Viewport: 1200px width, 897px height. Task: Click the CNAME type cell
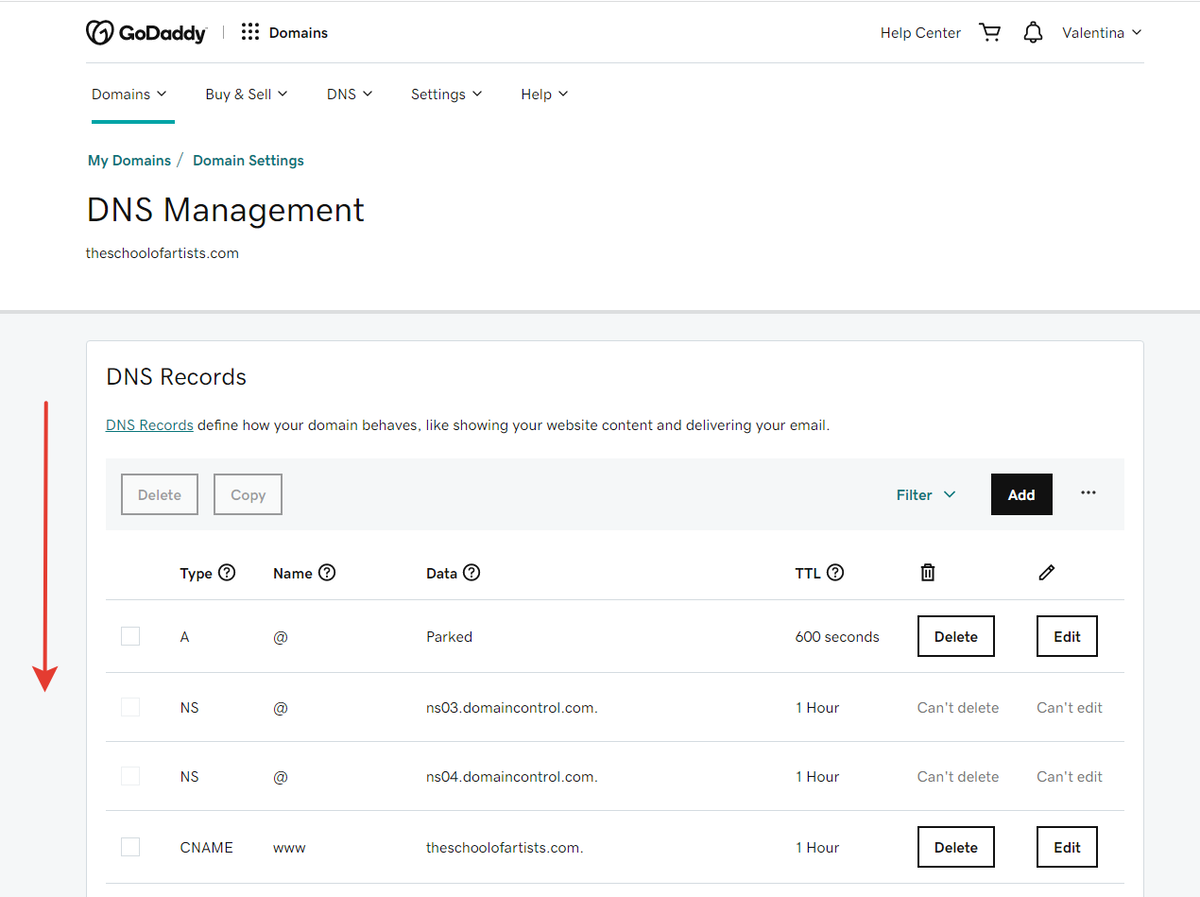pos(206,847)
